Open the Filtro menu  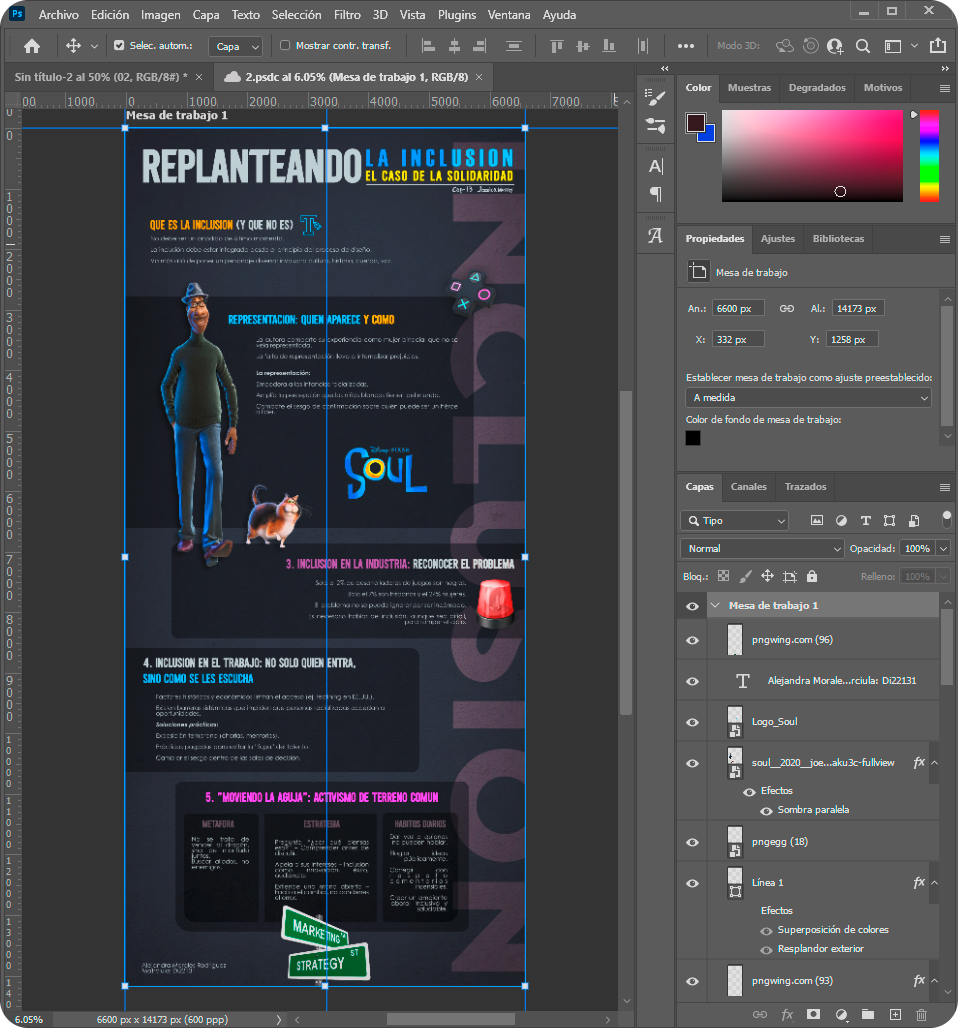pos(347,15)
